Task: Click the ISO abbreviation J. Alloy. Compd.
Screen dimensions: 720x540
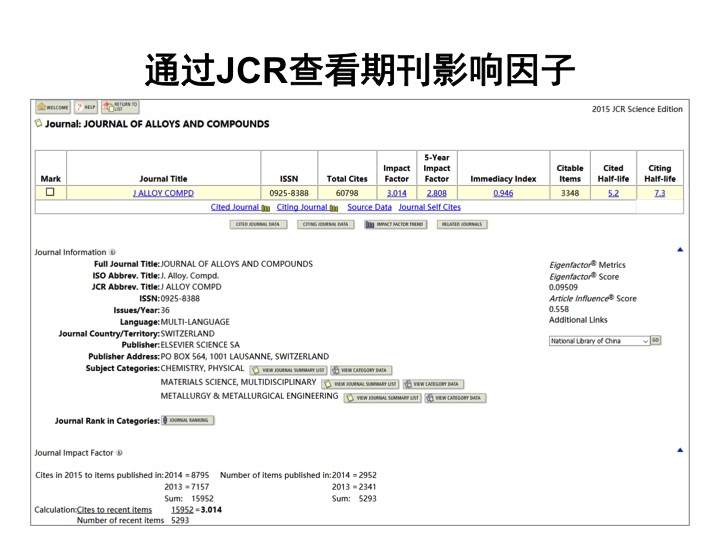Action: click(x=190, y=276)
